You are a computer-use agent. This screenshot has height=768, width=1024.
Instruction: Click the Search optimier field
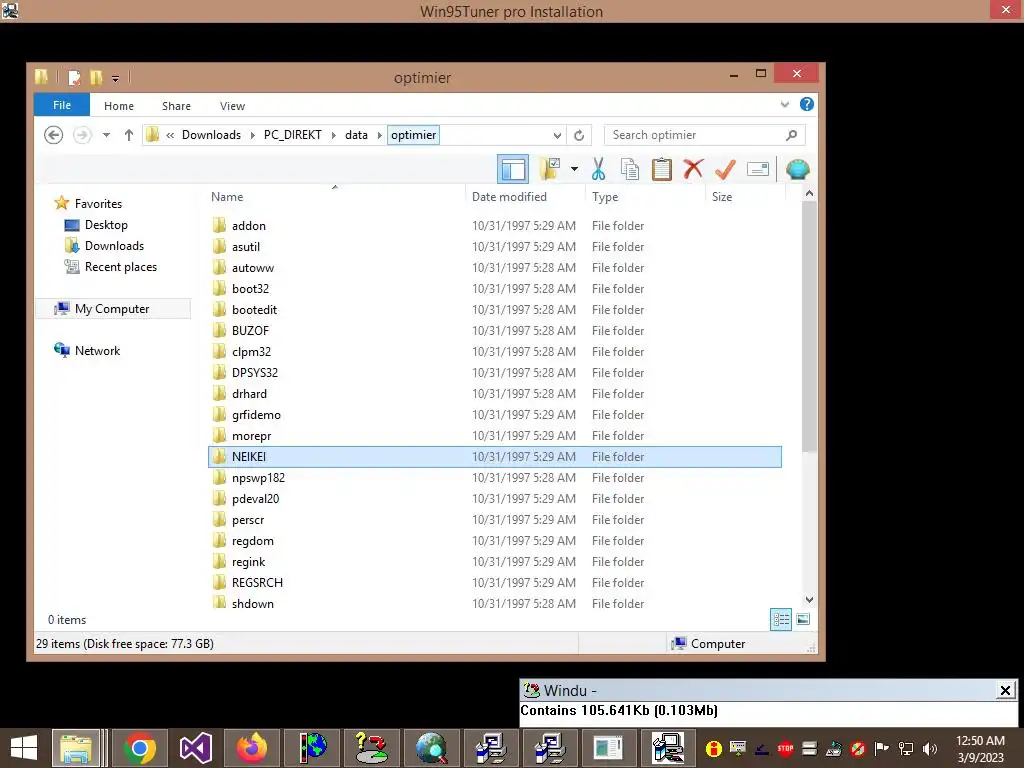(x=704, y=135)
